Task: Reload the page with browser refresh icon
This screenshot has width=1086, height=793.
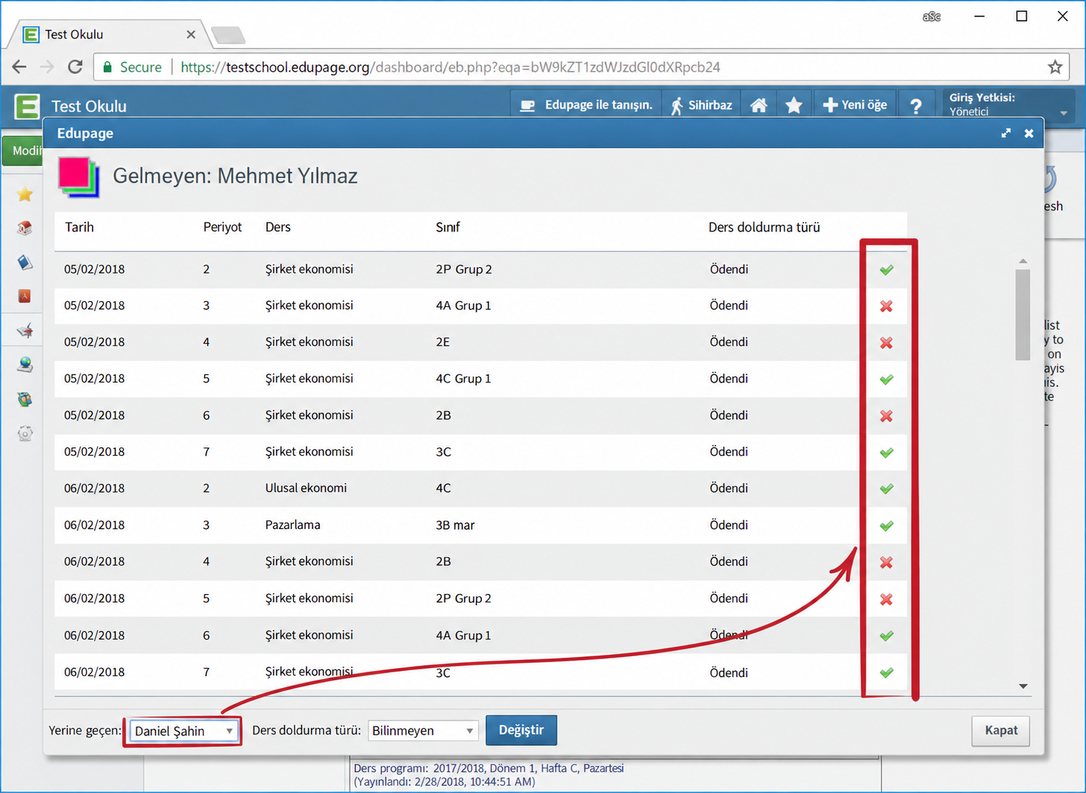Action: tap(75, 67)
